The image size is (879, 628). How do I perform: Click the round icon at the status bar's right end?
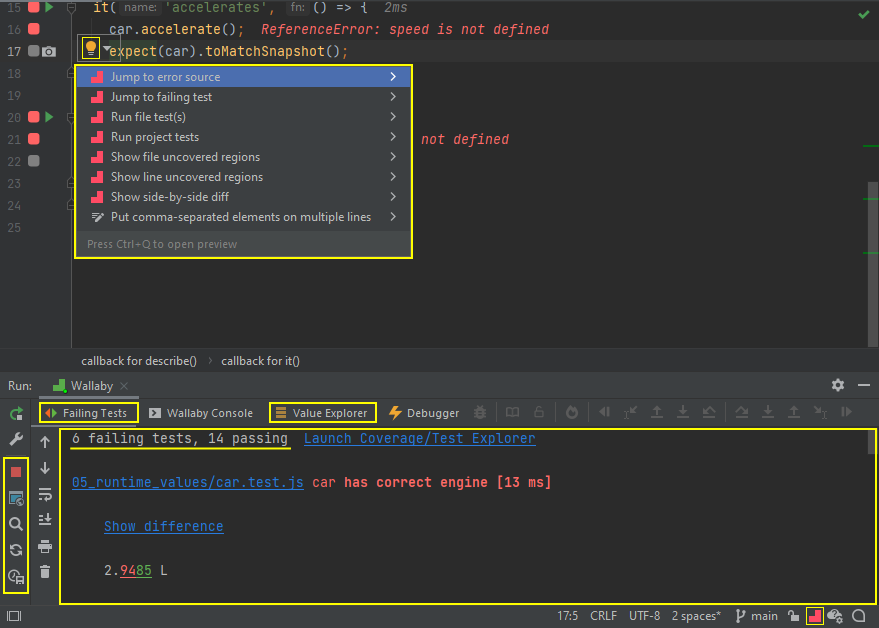coord(858,616)
